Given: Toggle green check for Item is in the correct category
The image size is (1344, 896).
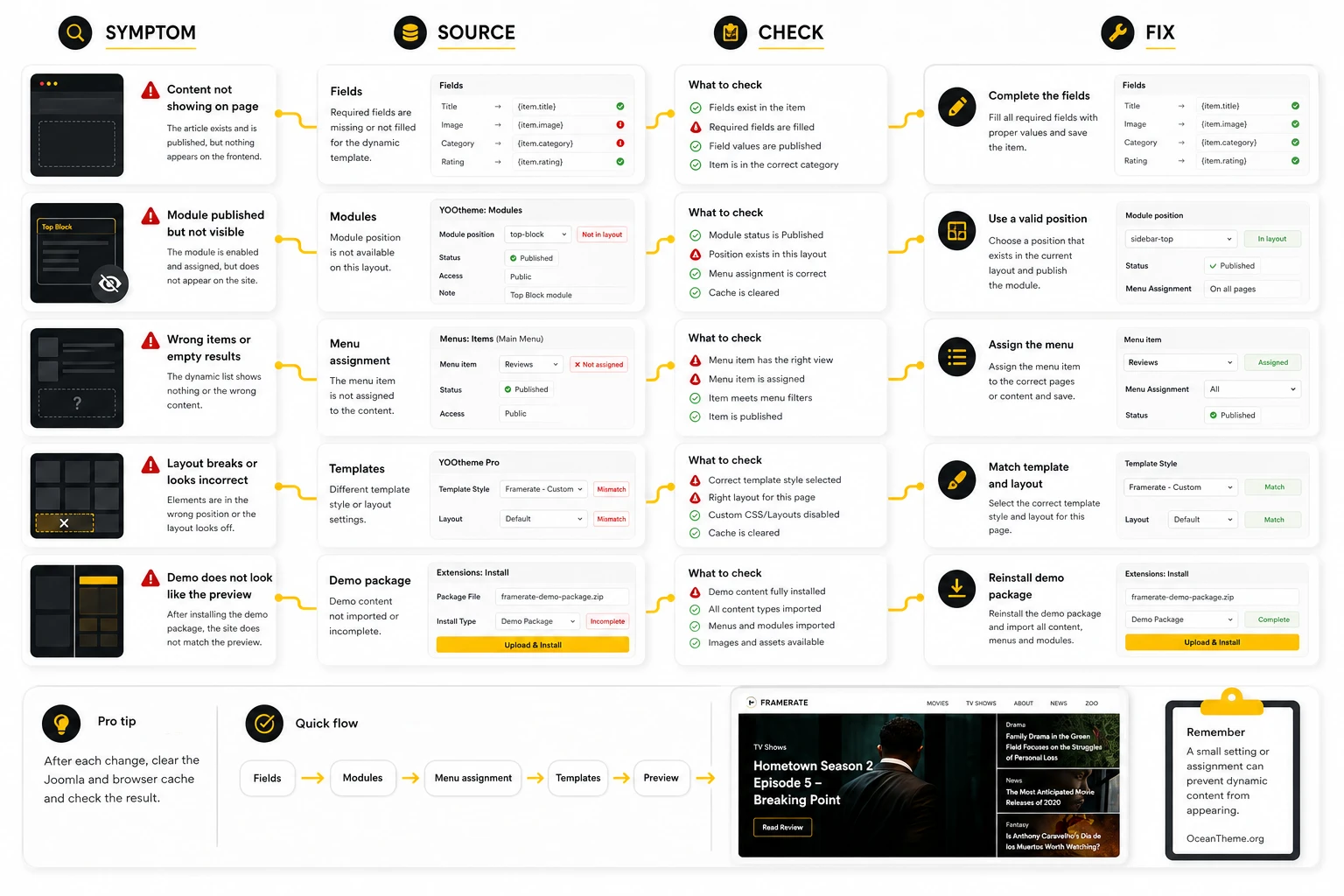Looking at the screenshot, I should coord(696,164).
